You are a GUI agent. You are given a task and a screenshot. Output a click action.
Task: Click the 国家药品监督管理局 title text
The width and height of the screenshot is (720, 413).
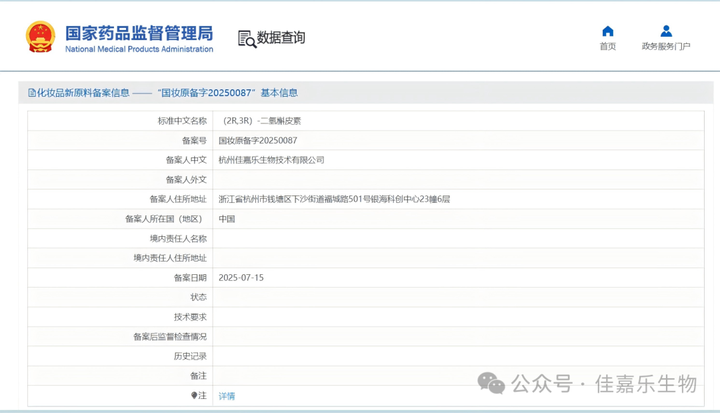[x=139, y=33]
